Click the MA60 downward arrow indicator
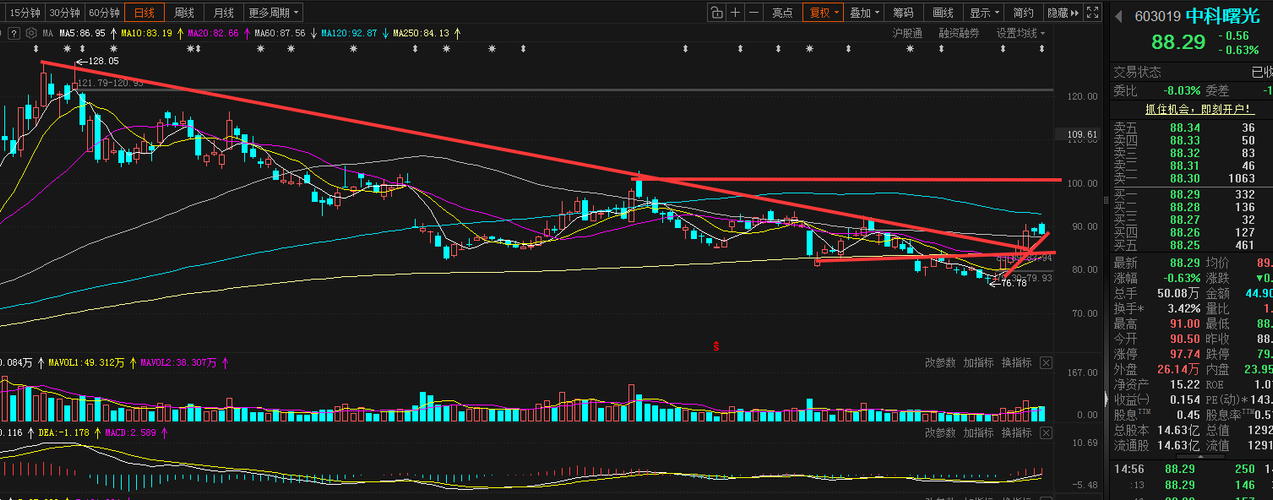 [314, 33]
